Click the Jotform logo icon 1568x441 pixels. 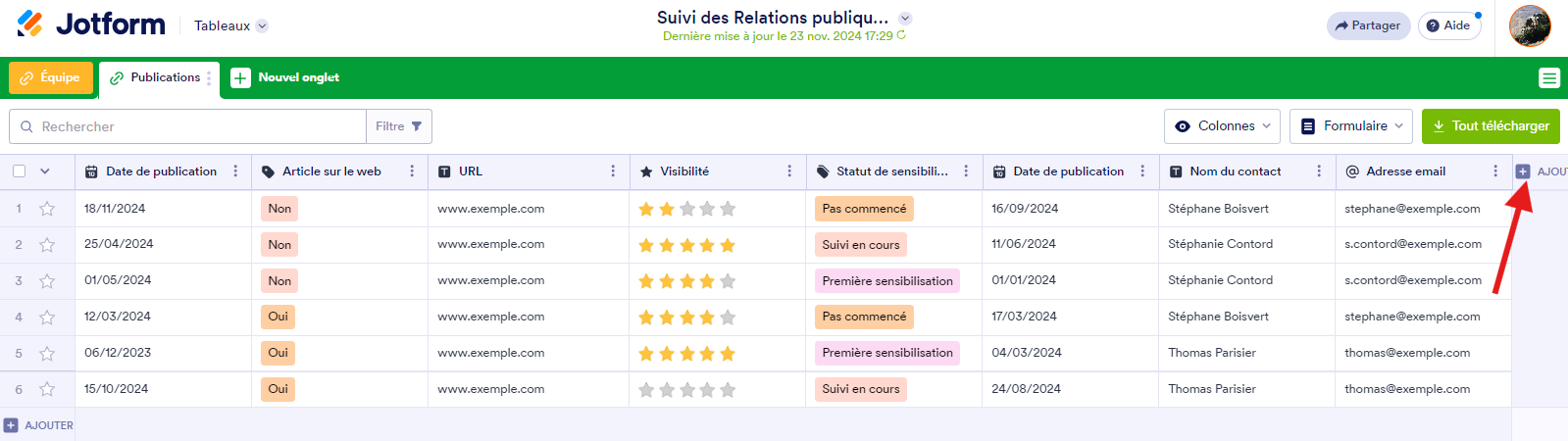click(30, 24)
